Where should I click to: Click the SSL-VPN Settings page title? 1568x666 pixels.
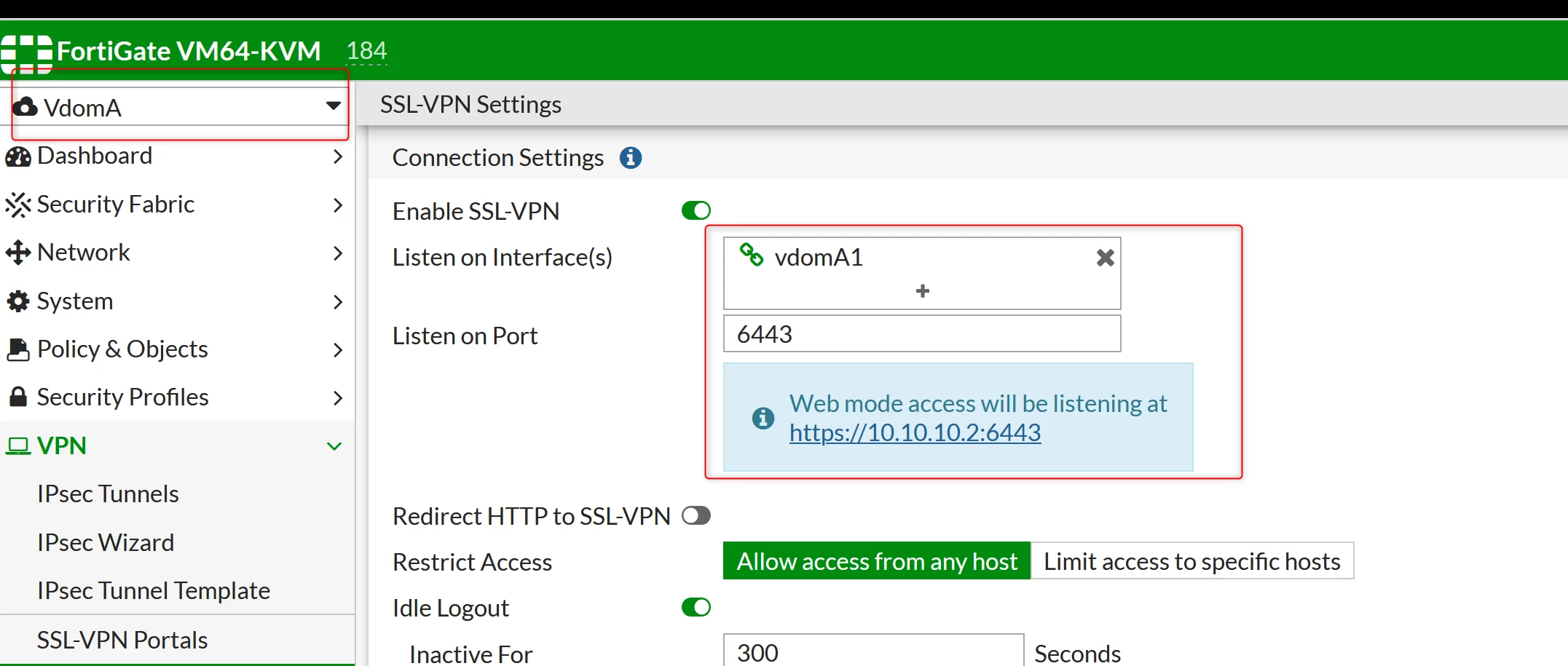click(x=470, y=105)
